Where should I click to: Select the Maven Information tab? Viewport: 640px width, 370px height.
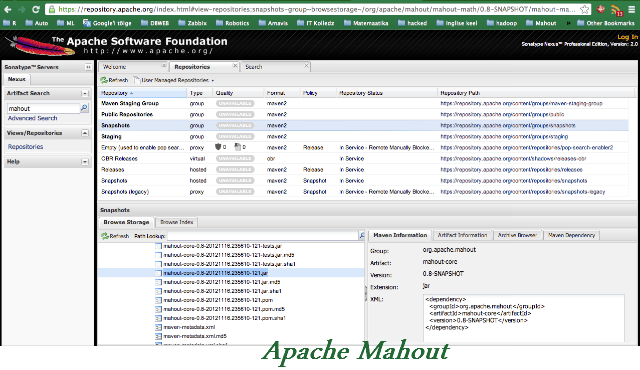400,235
